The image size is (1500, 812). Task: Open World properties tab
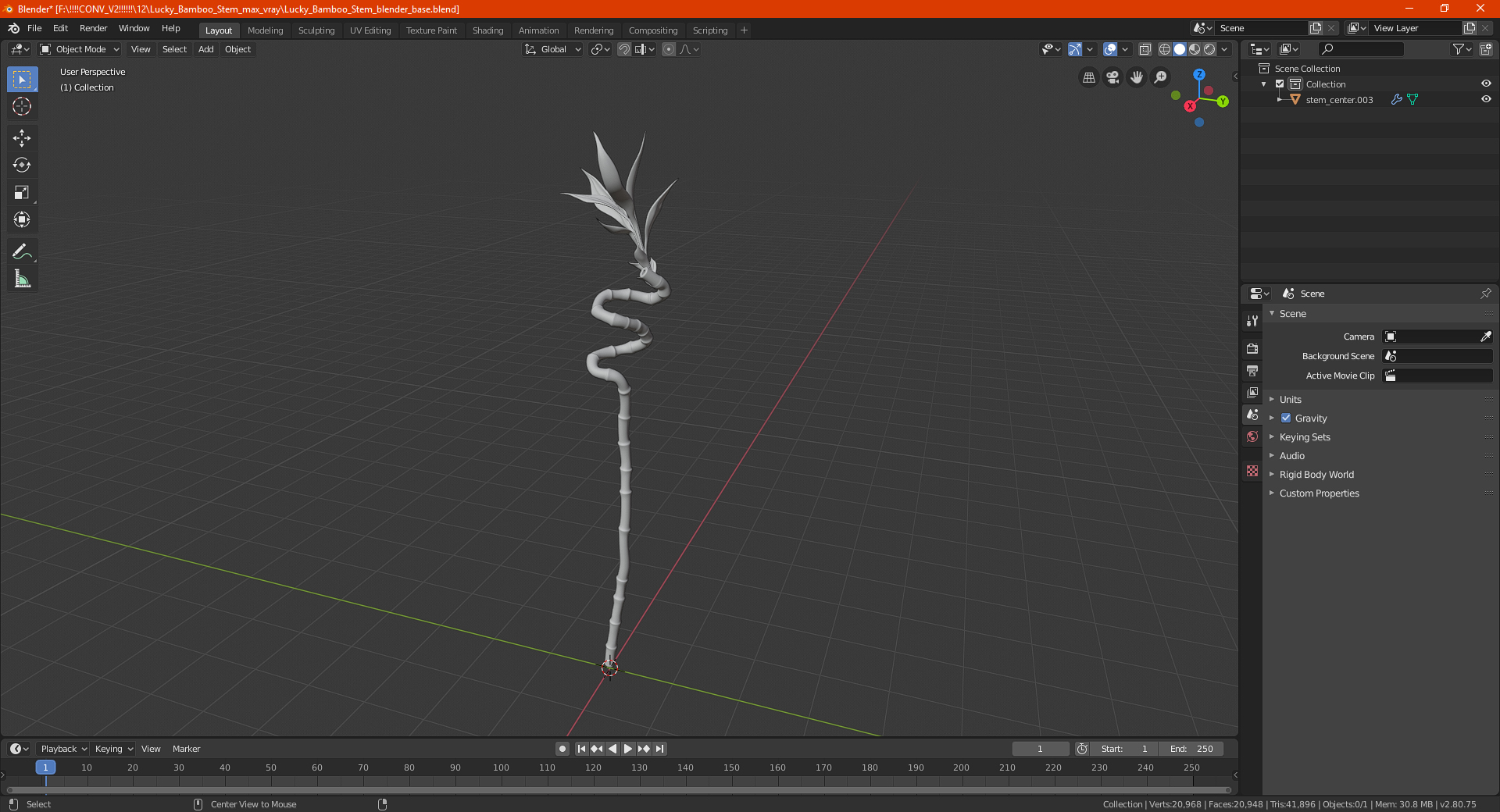1252,436
